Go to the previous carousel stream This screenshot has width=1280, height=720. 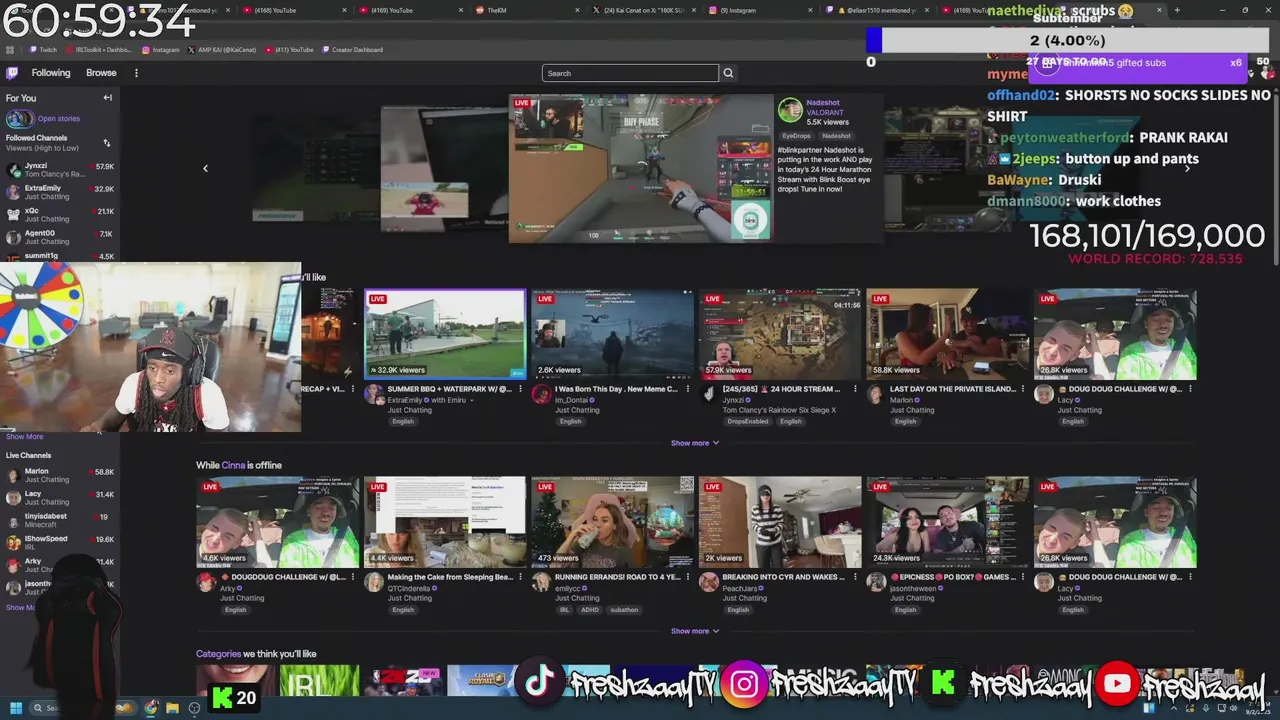coord(205,168)
